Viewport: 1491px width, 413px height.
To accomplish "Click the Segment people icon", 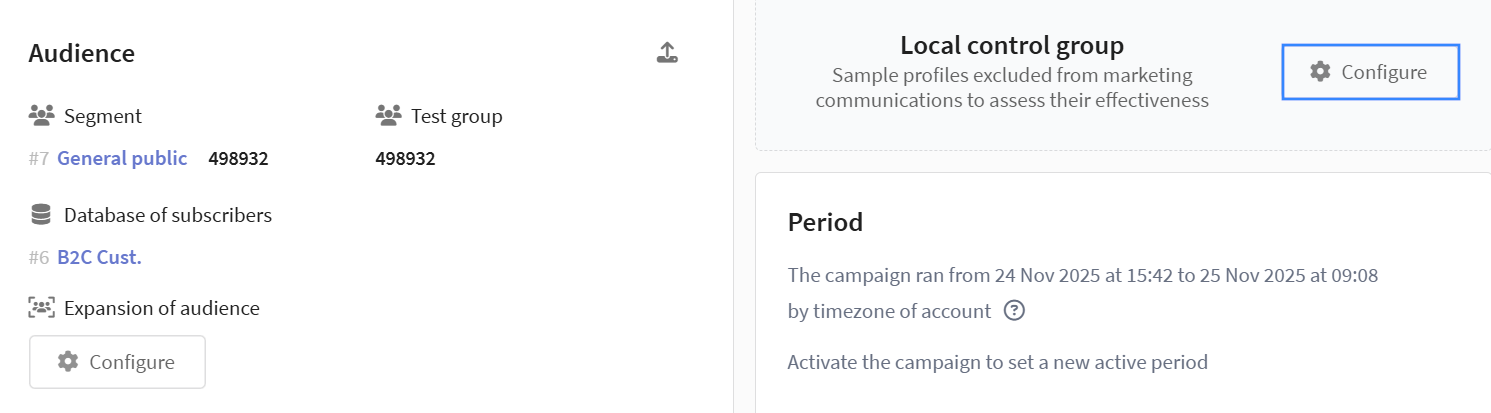I will point(41,116).
